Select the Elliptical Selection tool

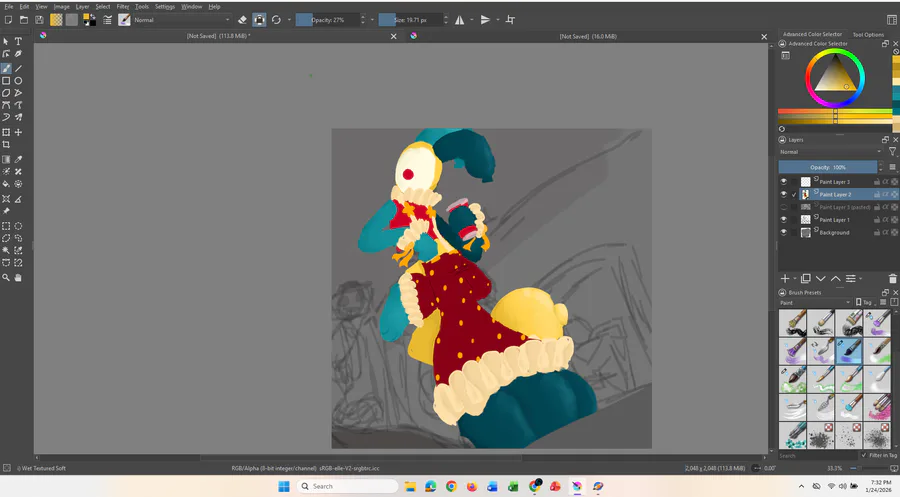tap(18, 226)
